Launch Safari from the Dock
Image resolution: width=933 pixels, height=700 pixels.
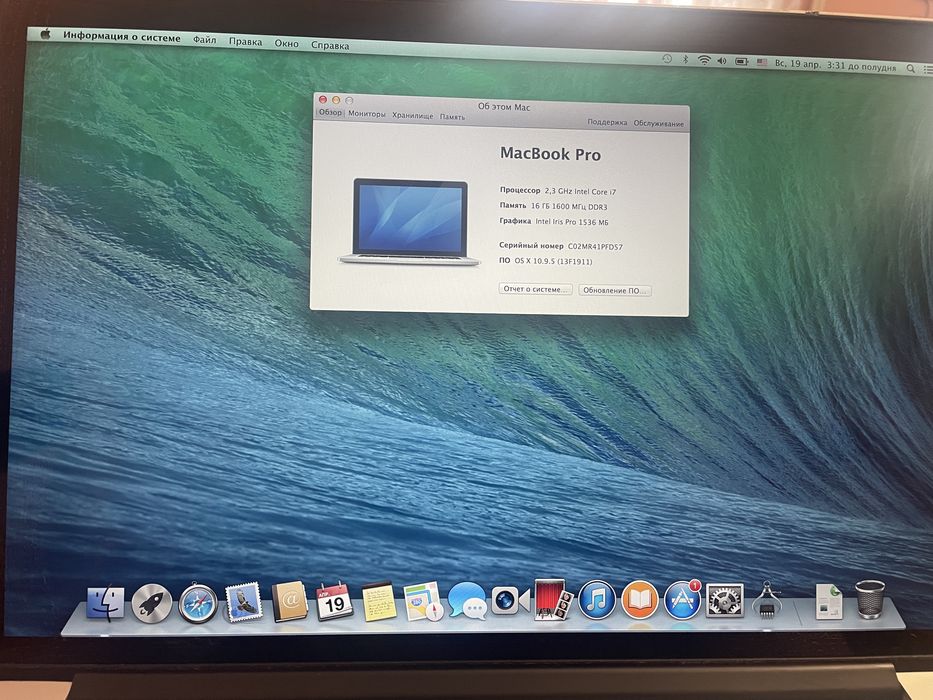(x=198, y=603)
